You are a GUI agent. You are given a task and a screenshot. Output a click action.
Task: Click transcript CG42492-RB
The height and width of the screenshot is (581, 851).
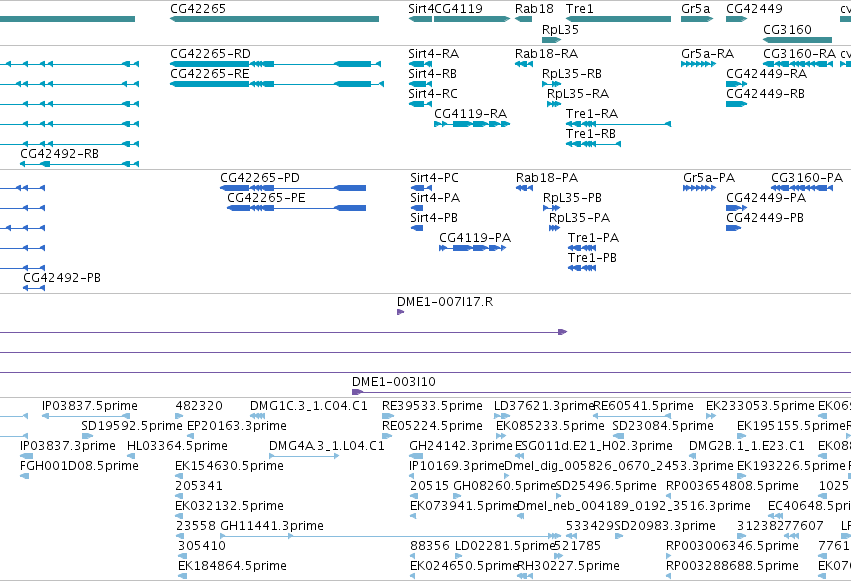[79, 164]
